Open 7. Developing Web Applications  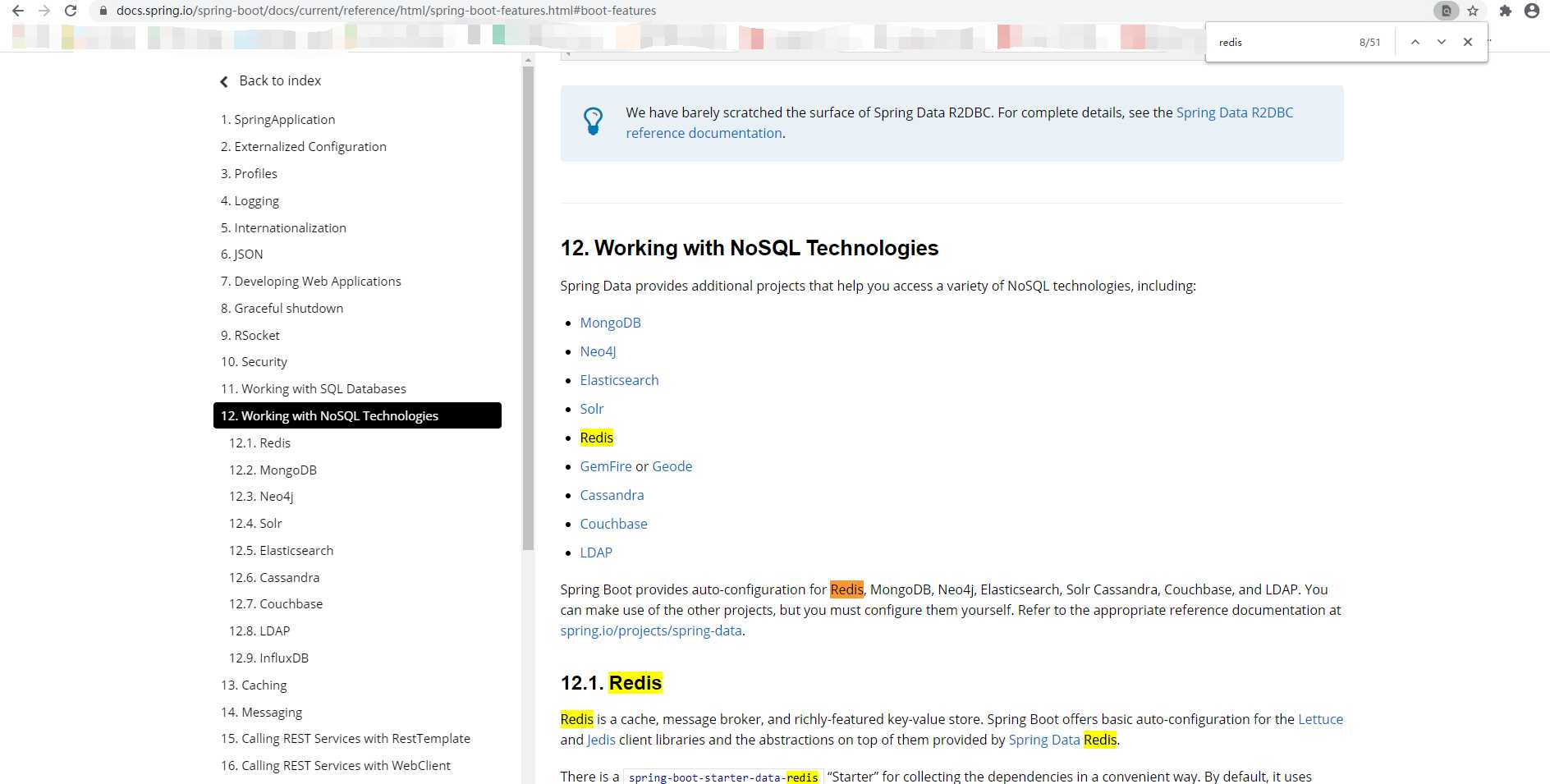point(310,282)
